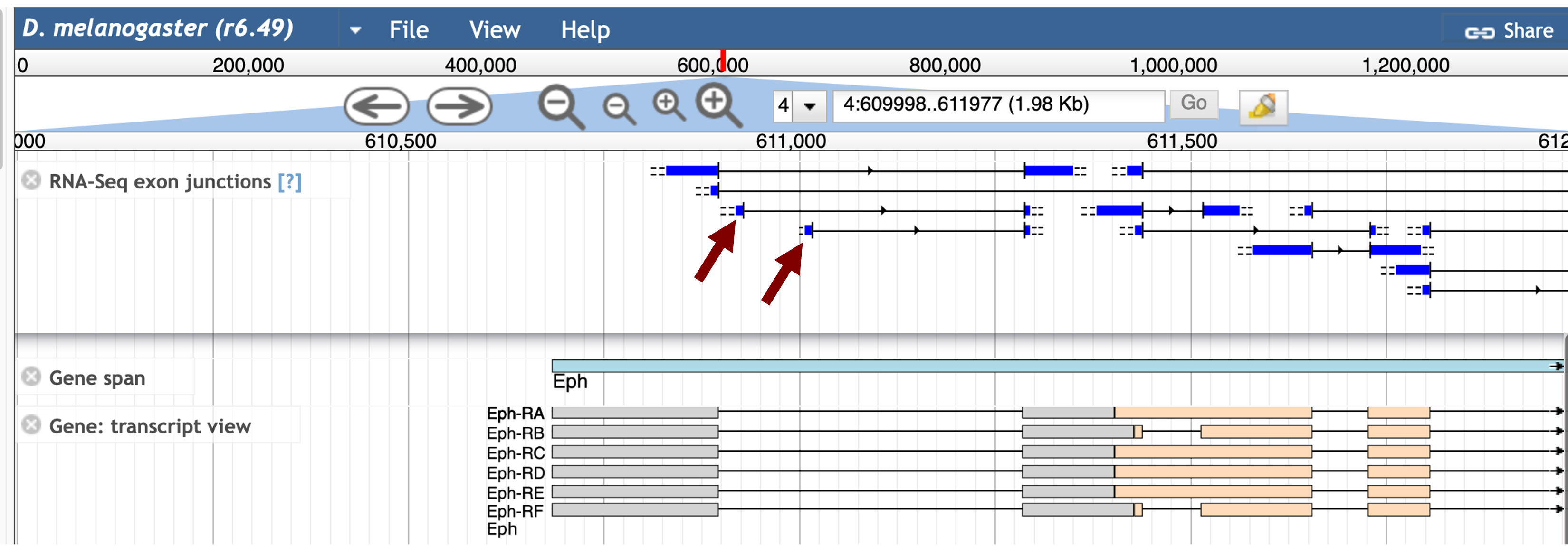Click the red position marker on overview ruler
The image size is (1568, 546).
(x=723, y=61)
